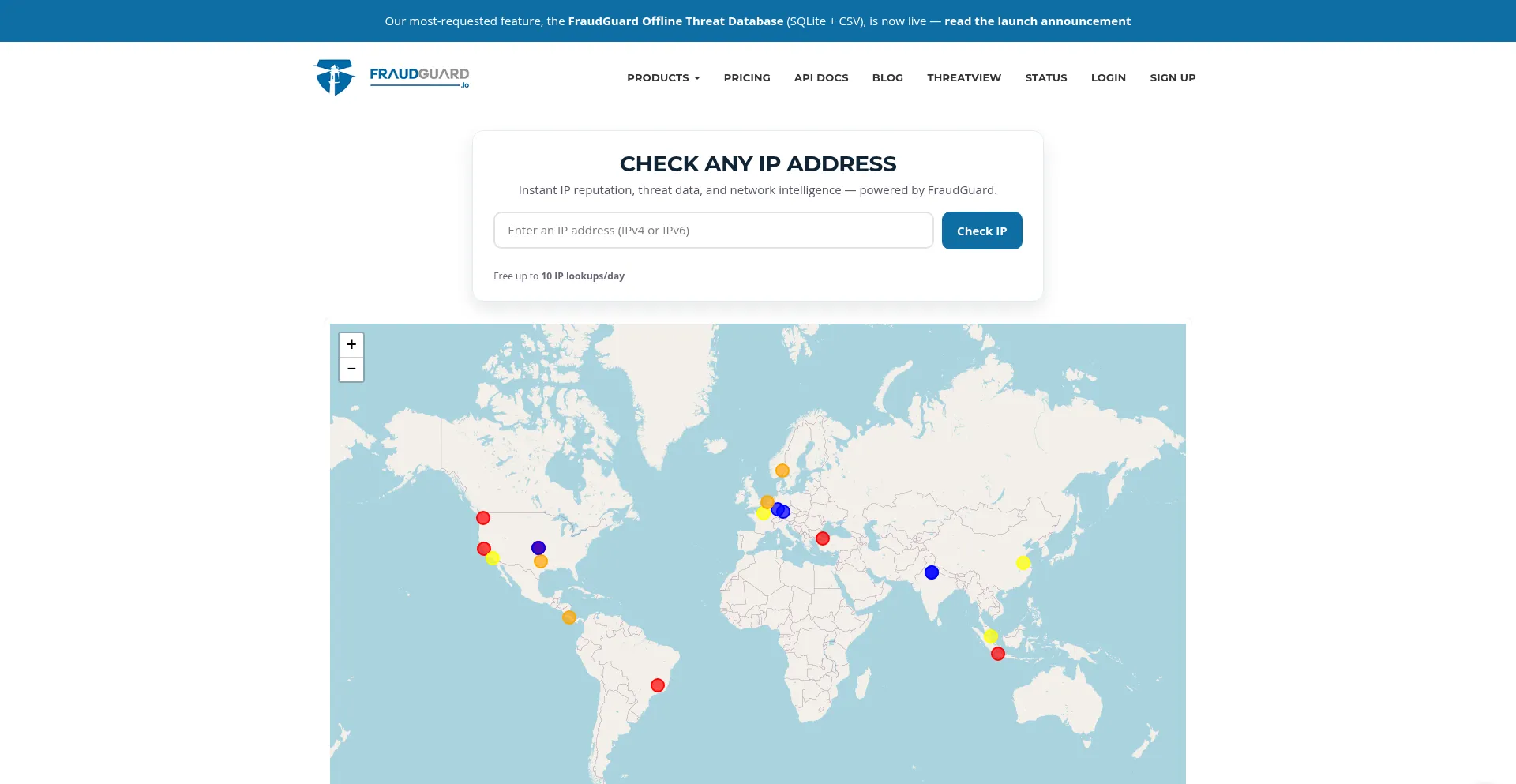Click the orange marker over Panama

568,617
